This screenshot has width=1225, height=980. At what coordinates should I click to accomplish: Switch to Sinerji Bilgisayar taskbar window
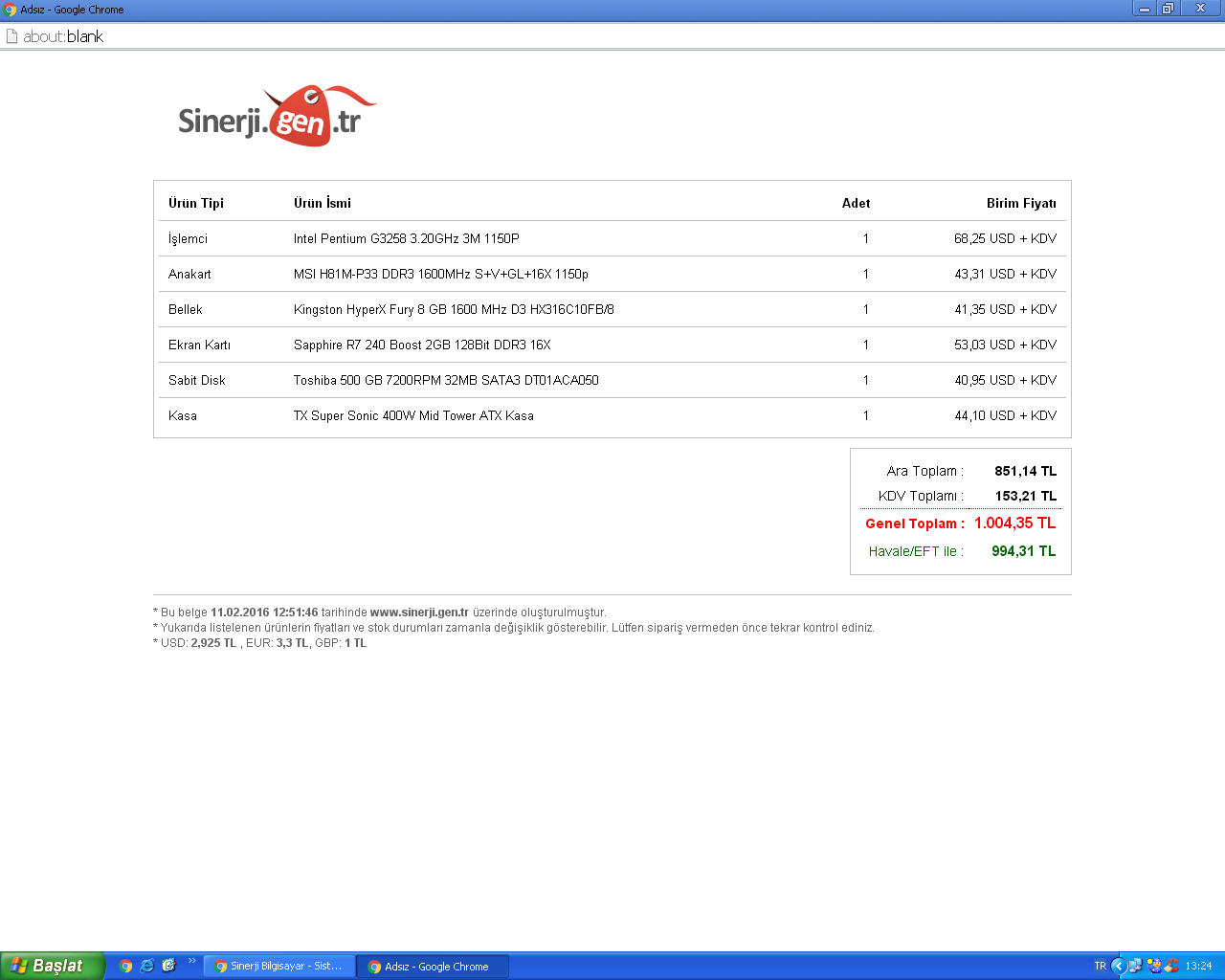click(278, 967)
